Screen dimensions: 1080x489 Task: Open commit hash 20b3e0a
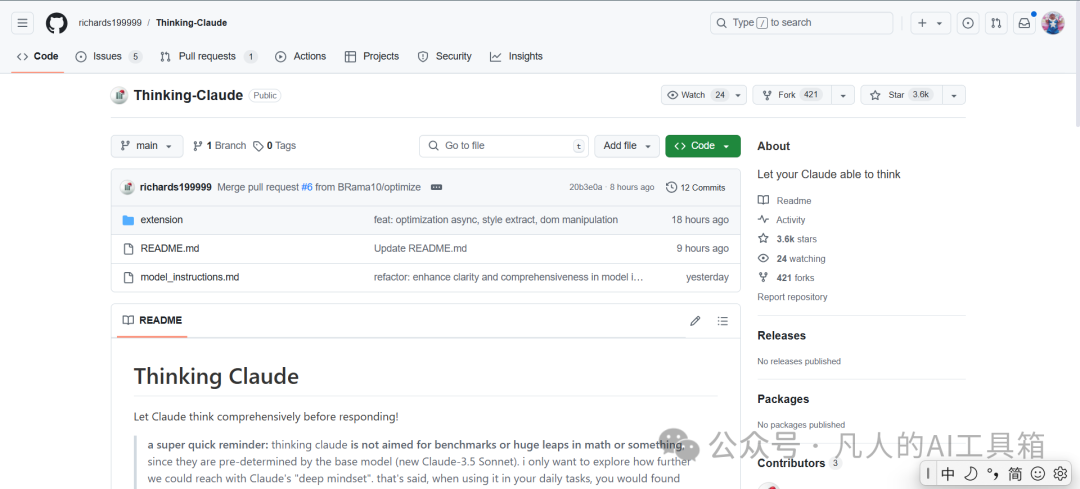[585, 187]
